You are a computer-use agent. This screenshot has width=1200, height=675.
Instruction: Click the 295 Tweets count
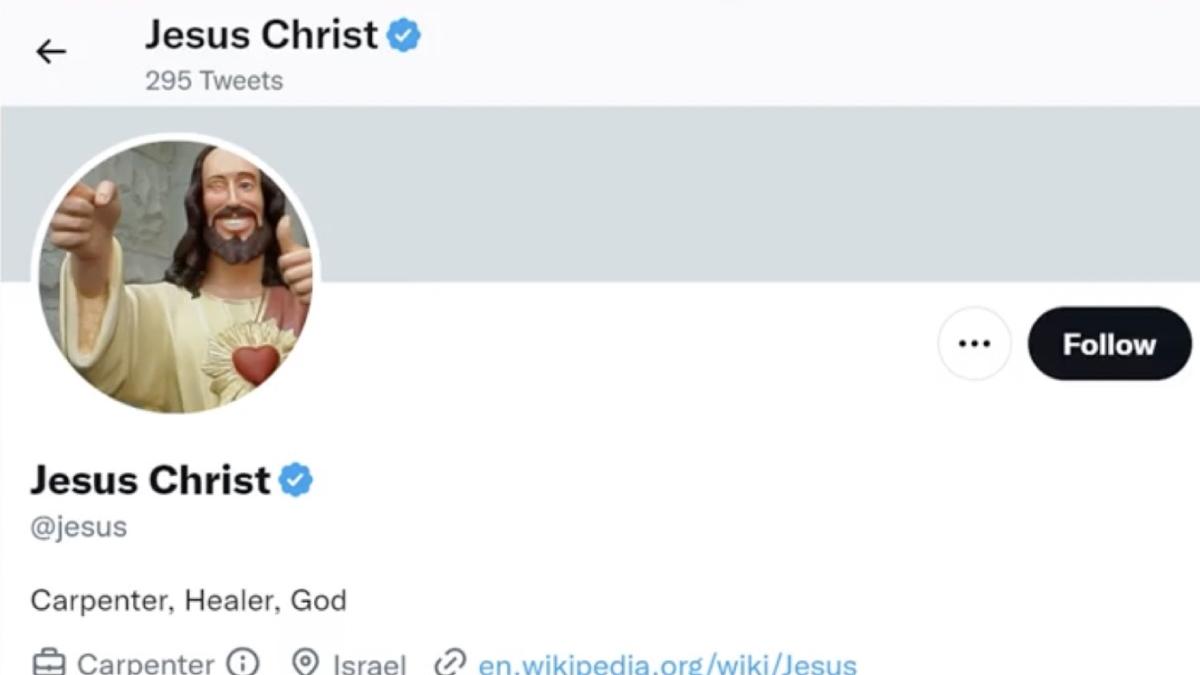215,80
